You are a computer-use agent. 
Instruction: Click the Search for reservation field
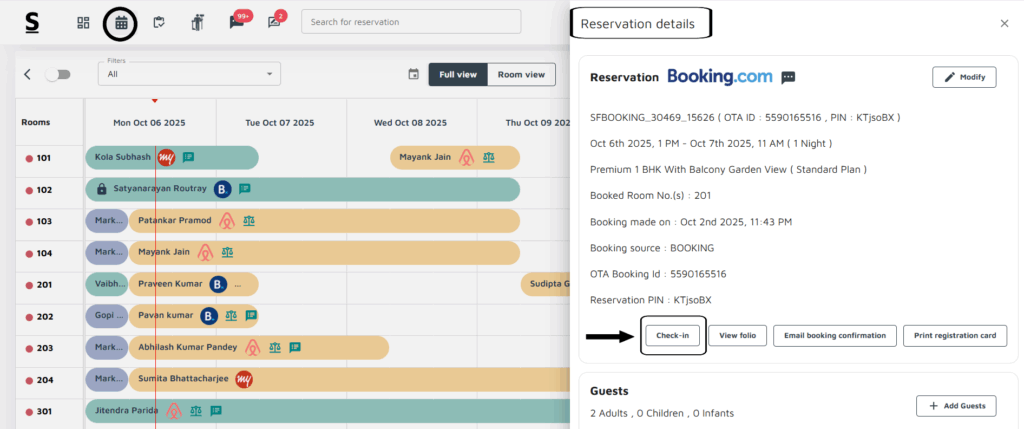point(410,22)
